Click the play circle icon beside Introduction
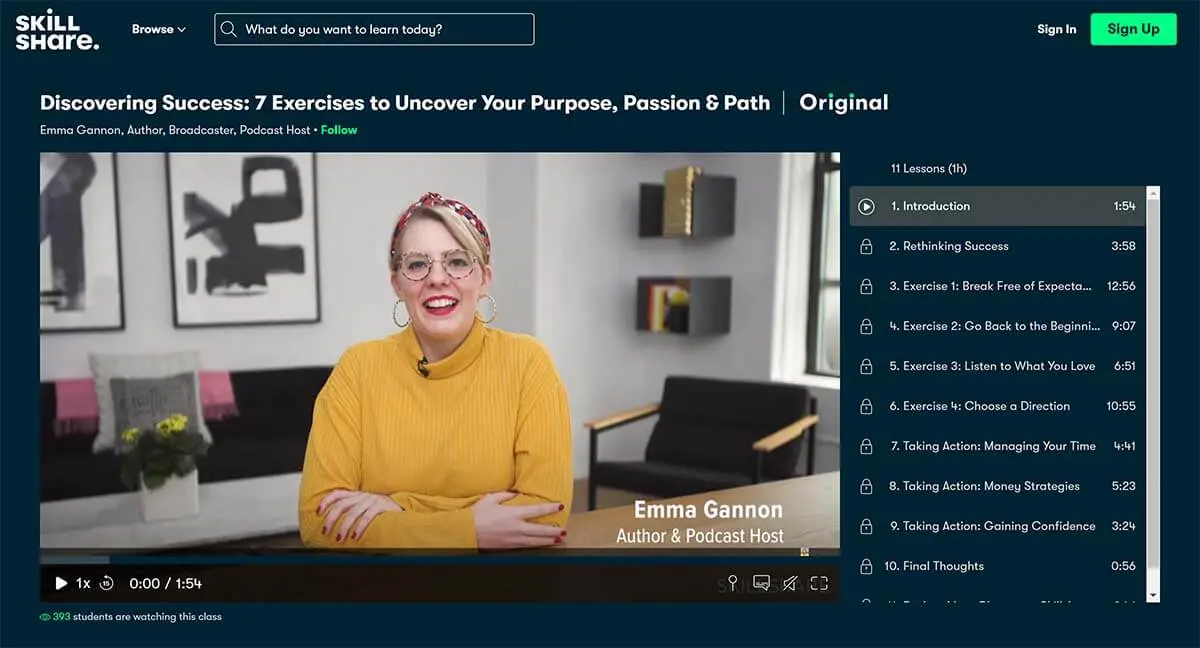 tap(867, 206)
